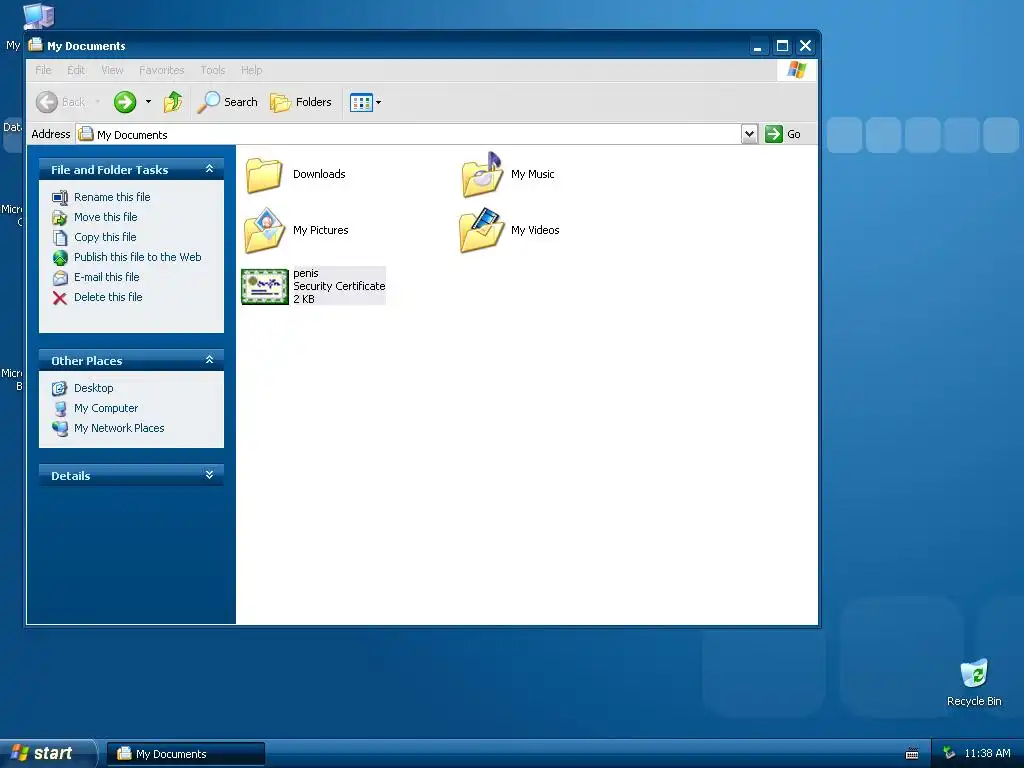Screen dimensions: 1024x768
Task: Click My Computer icon in Other Places
Action: (x=60, y=409)
